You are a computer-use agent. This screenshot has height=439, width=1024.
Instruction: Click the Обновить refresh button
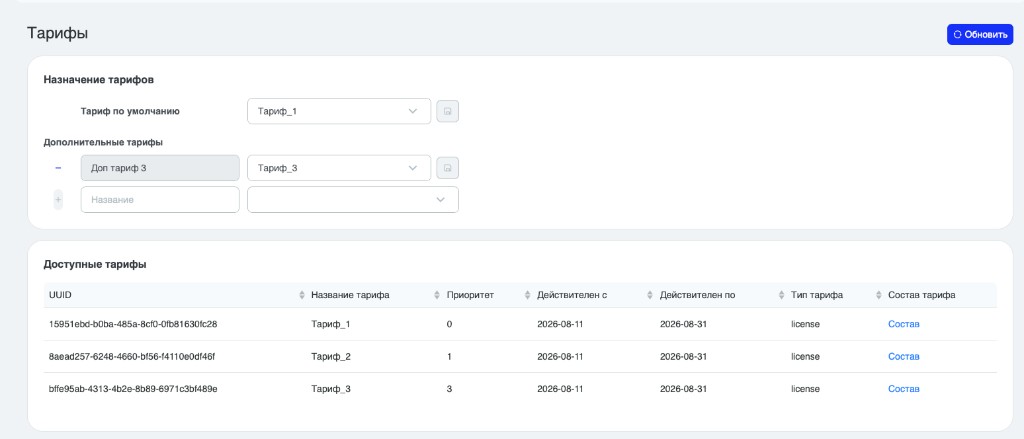tap(980, 35)
